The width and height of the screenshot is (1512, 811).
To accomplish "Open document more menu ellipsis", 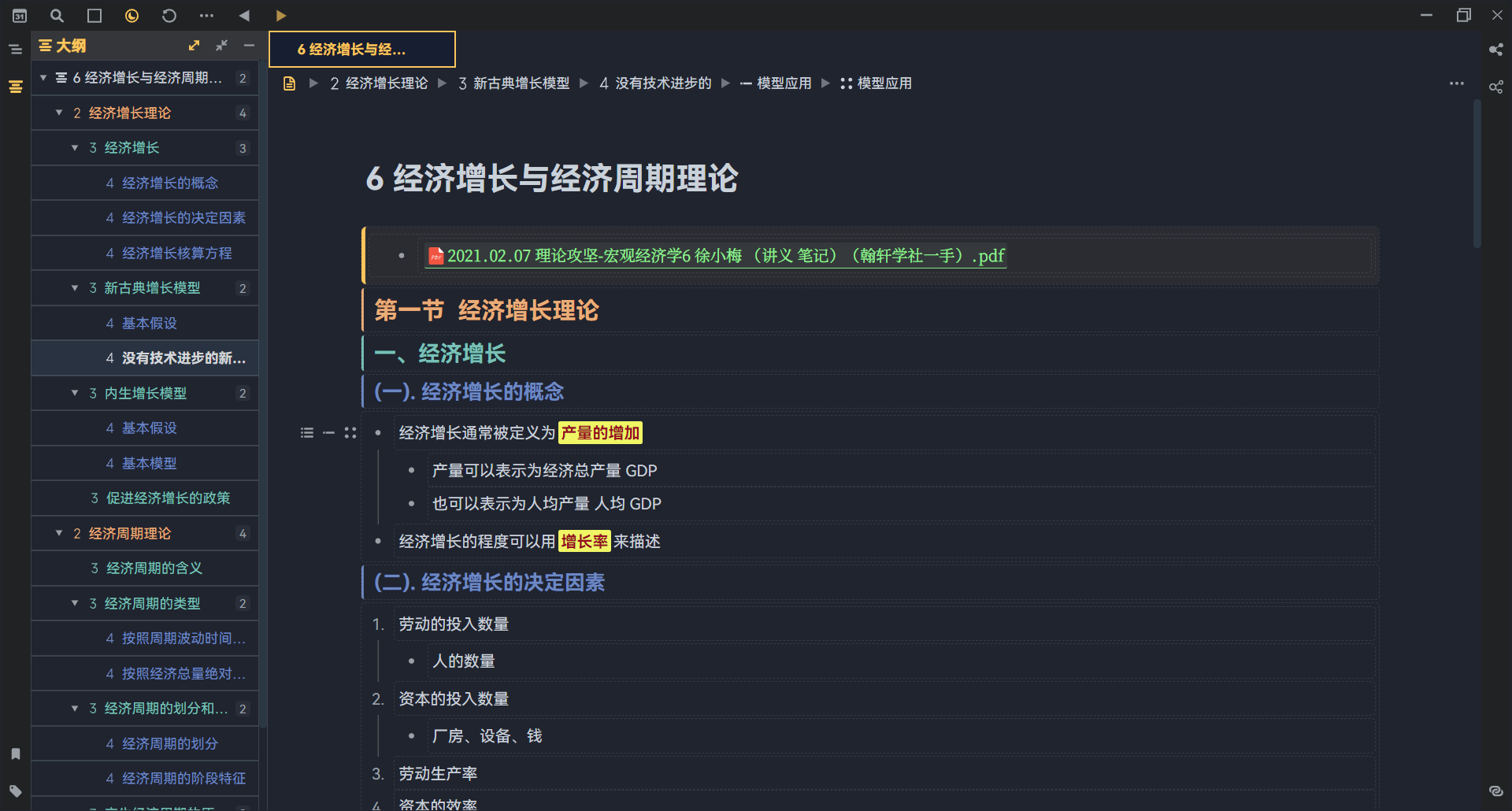I will click(x=1457, y=83).
